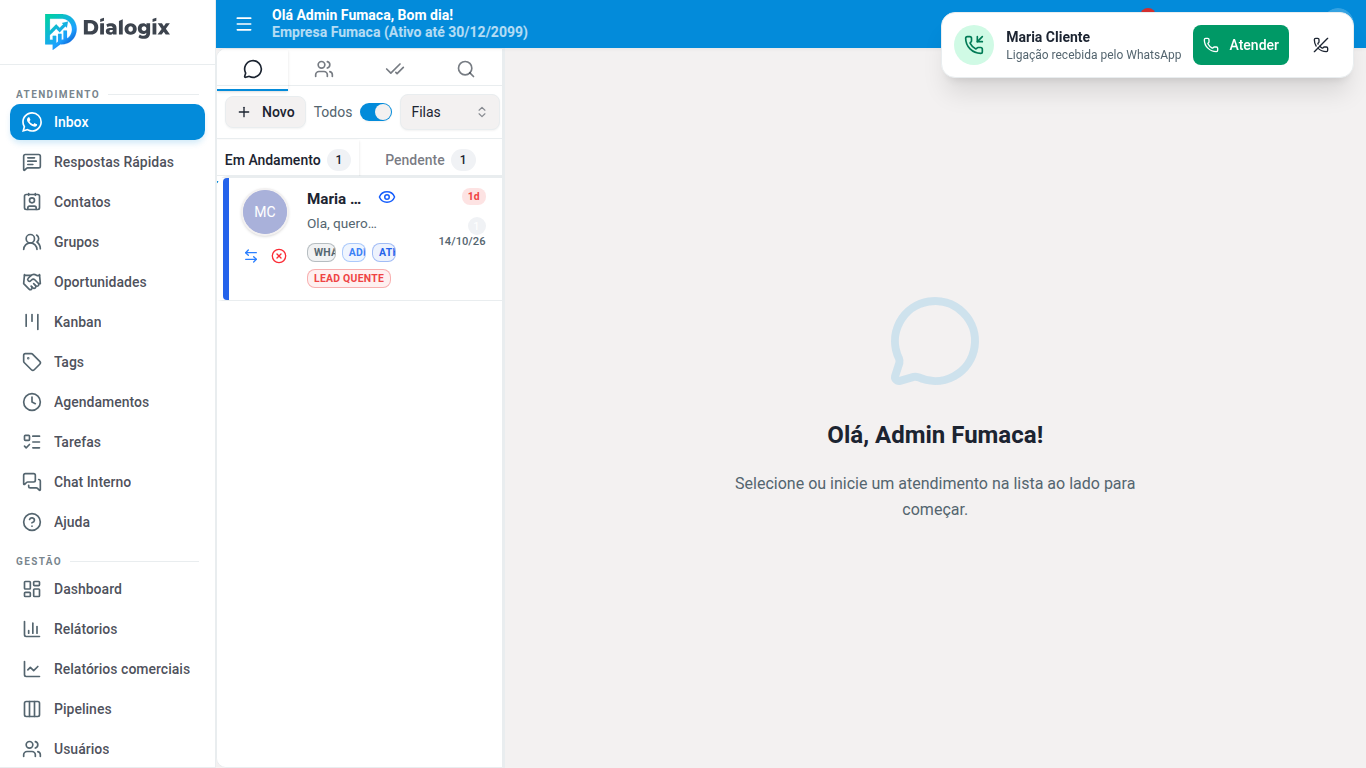Screen dimensions: 1366x768
Task: Answer the call with Atender button
Action: [x=1241, y=45]
